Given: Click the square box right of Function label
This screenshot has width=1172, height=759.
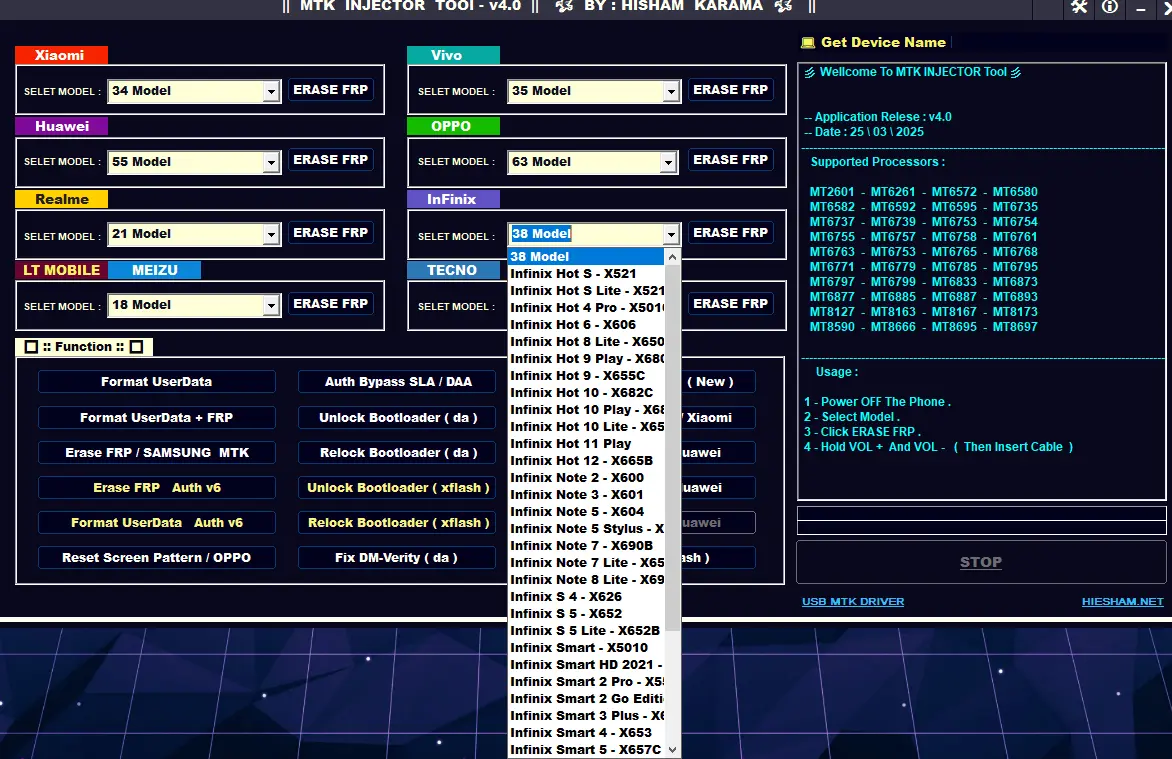Looking at the screenshot, I should click(x=136, y=347).
